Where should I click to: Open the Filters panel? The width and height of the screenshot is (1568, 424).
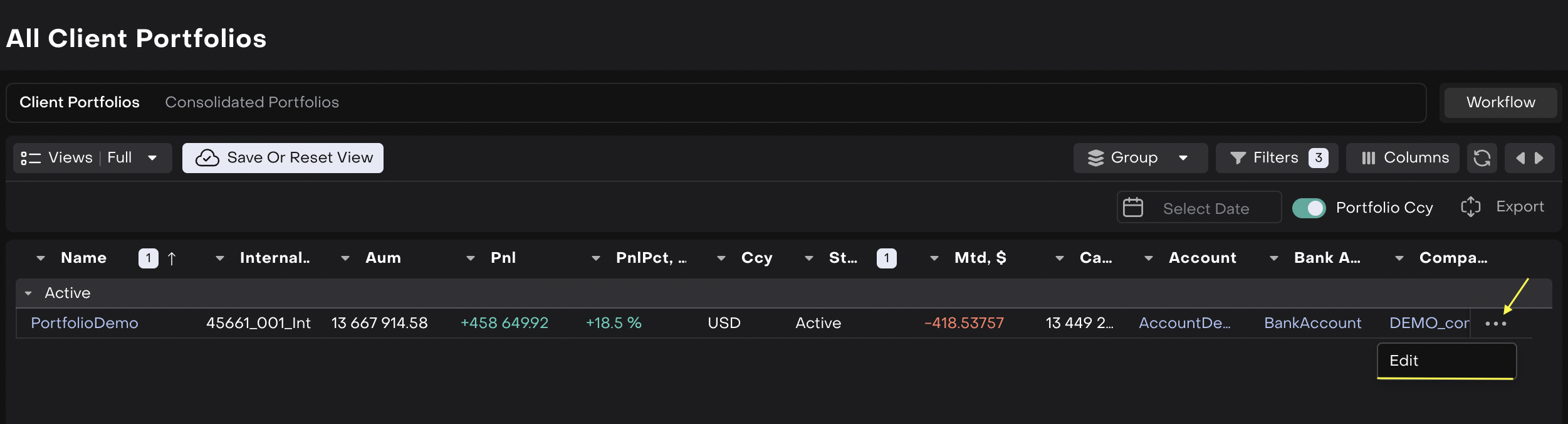[x=1276, y=158]
